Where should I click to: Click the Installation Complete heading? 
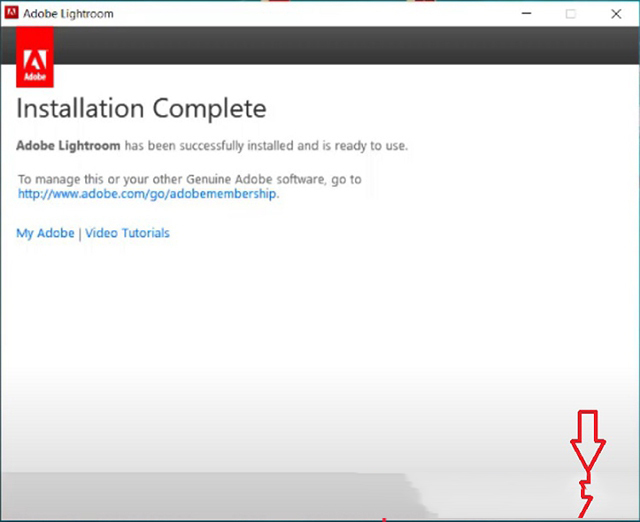[x=141, y=109]
